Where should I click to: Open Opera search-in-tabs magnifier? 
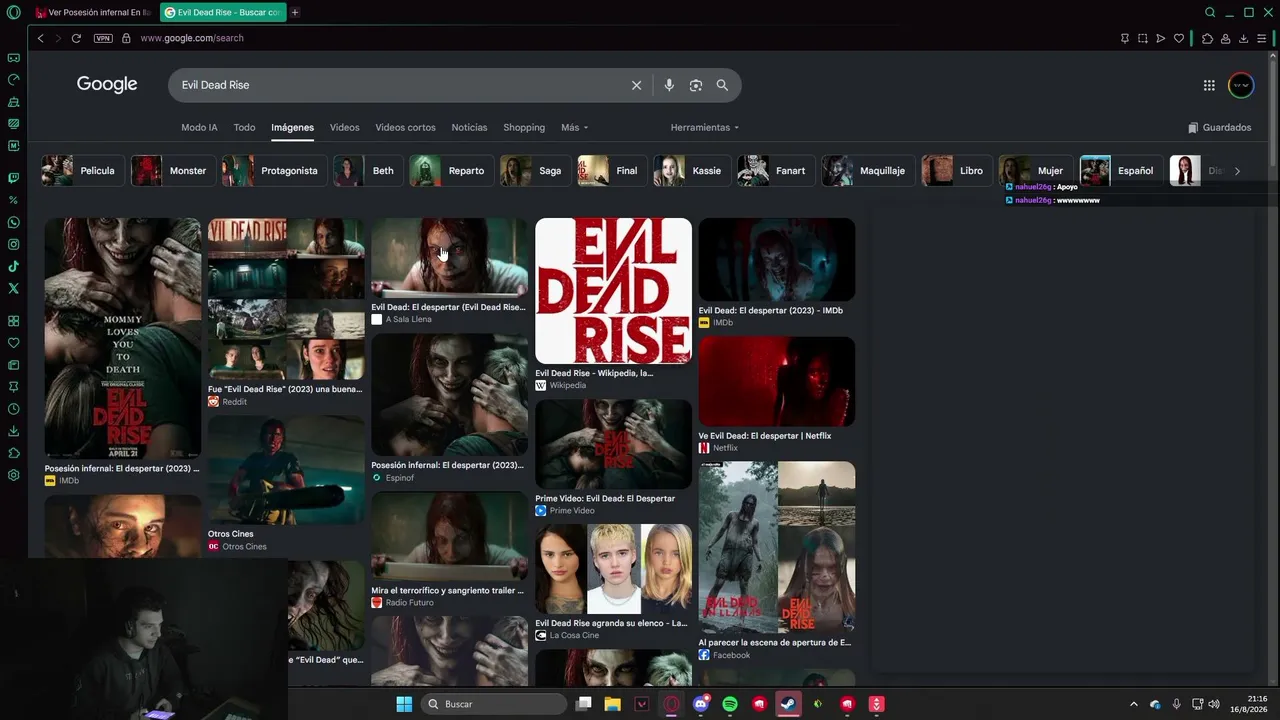(x=1210, y=12)
